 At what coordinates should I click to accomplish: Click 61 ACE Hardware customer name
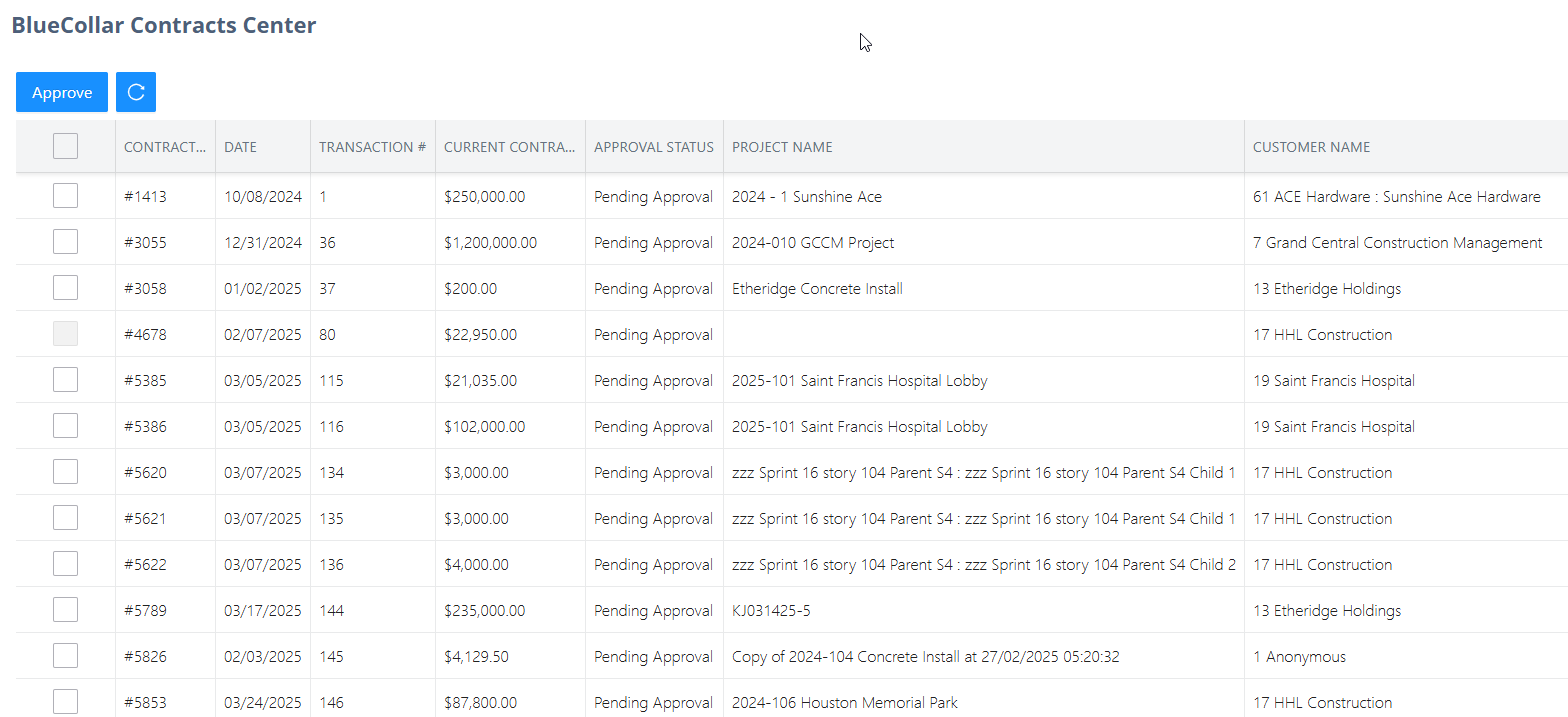click(x=1396, y=197)
